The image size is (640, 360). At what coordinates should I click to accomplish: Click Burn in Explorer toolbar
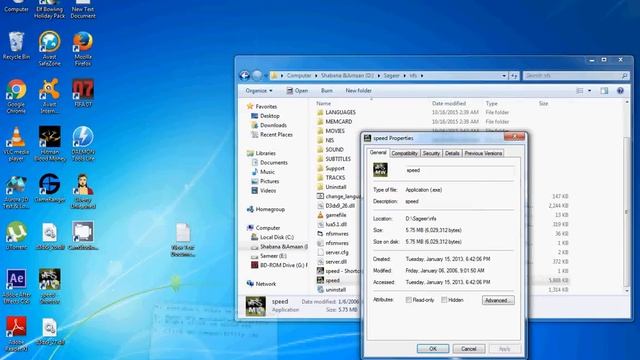click(327, 91)
